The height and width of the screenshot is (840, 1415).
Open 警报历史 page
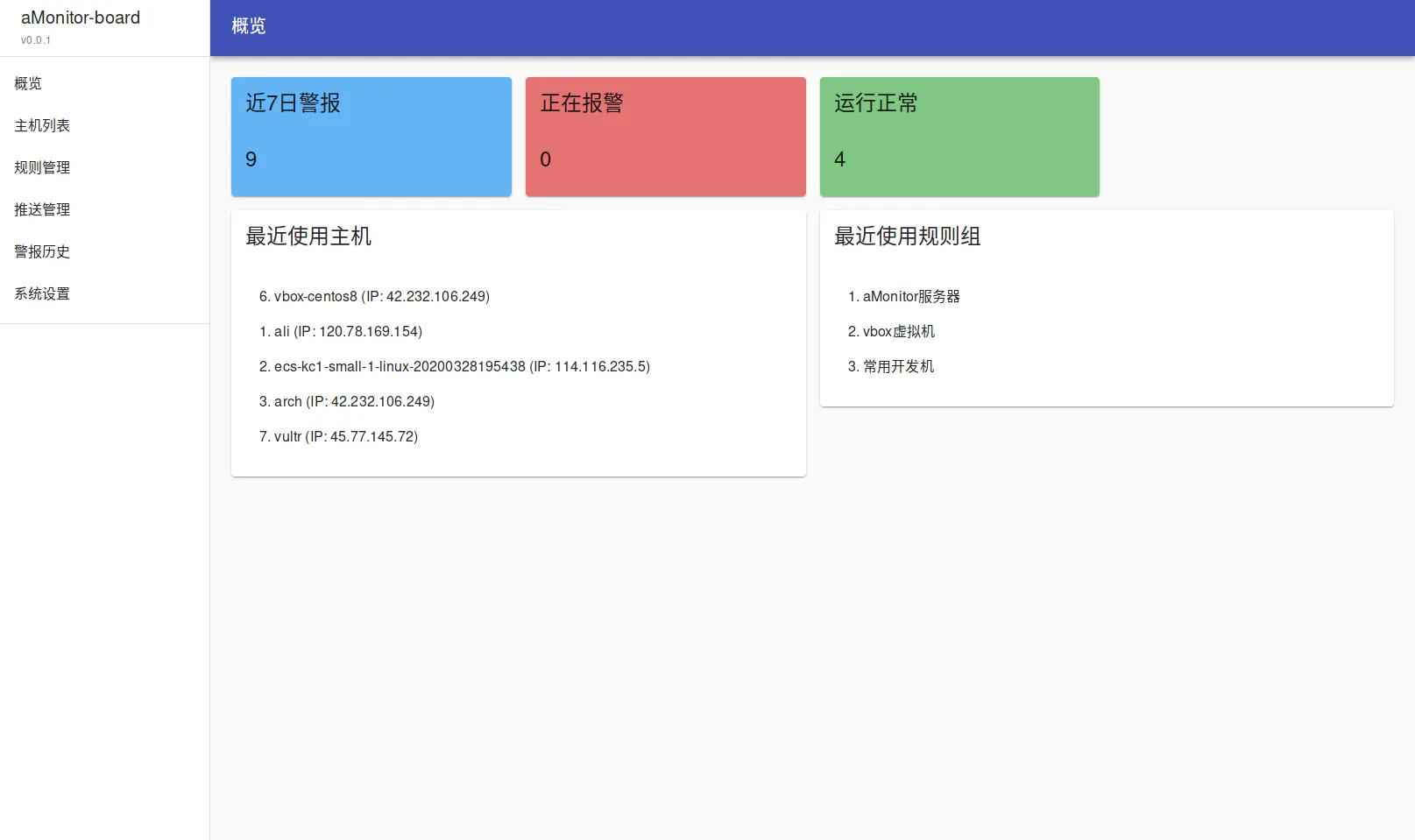(42, 251)
